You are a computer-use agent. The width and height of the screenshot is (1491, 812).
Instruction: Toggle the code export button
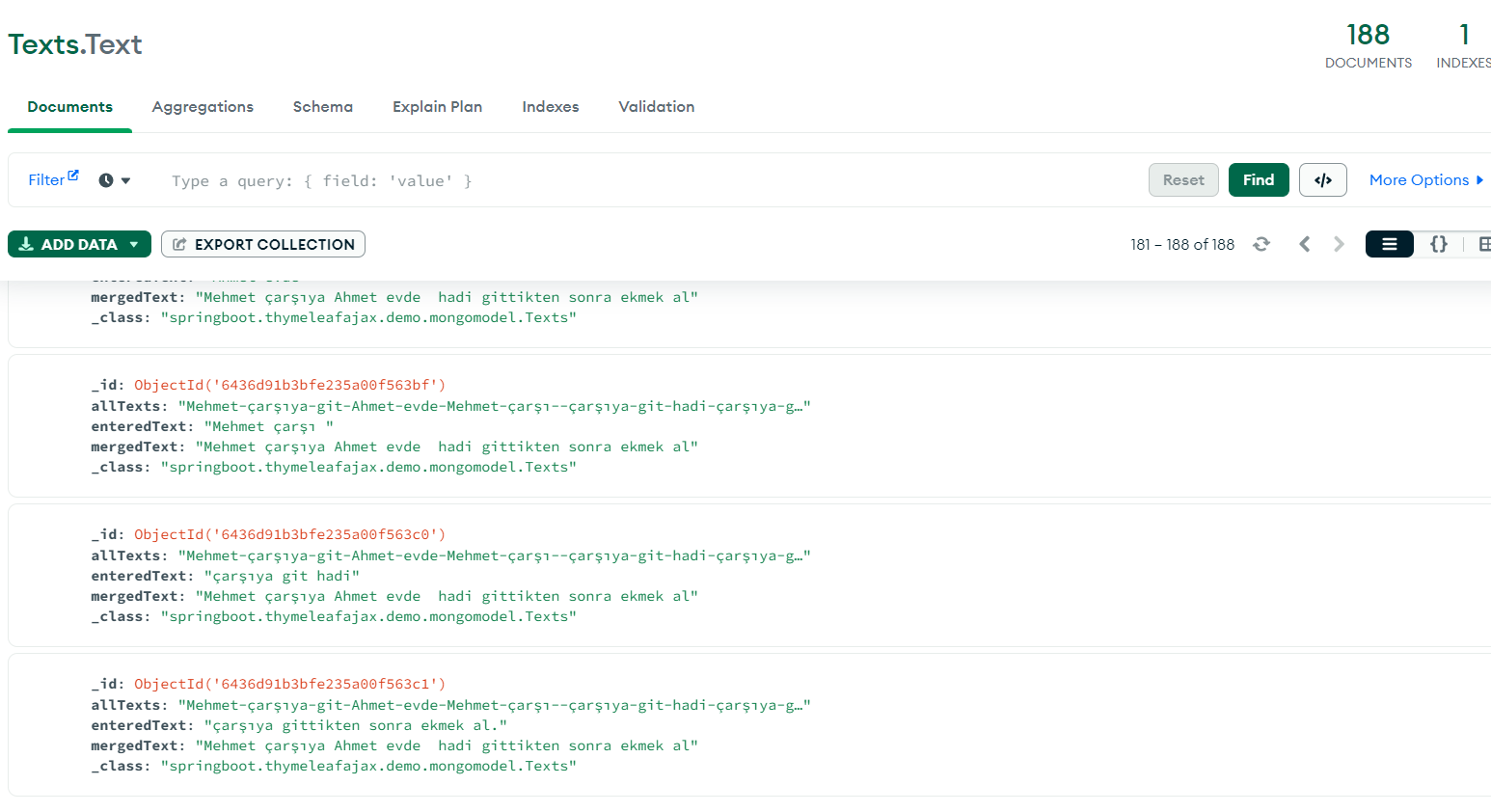tap(1322, 180)
